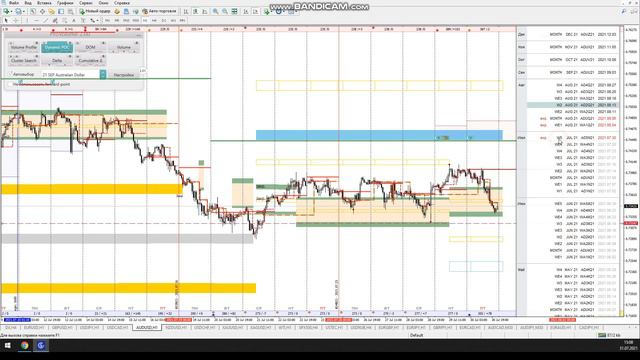The image size is (640, 360).
Task: Open the New Chart toolbar icon
Action: point(6,11)
